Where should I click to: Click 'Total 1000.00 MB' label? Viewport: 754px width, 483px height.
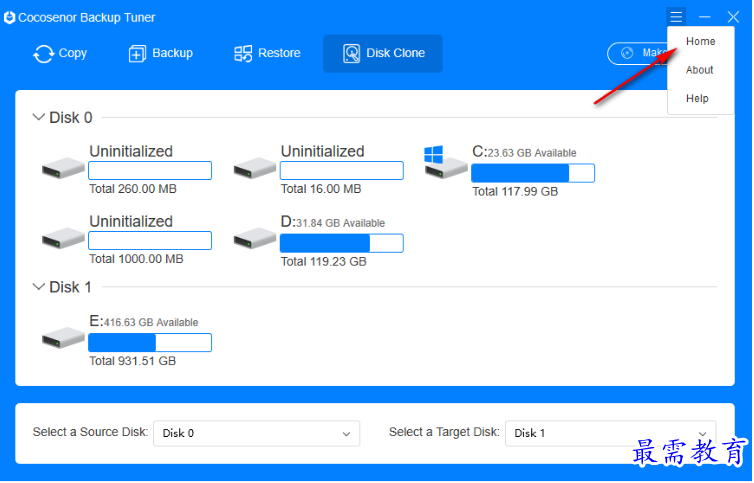tap(137, 259)
